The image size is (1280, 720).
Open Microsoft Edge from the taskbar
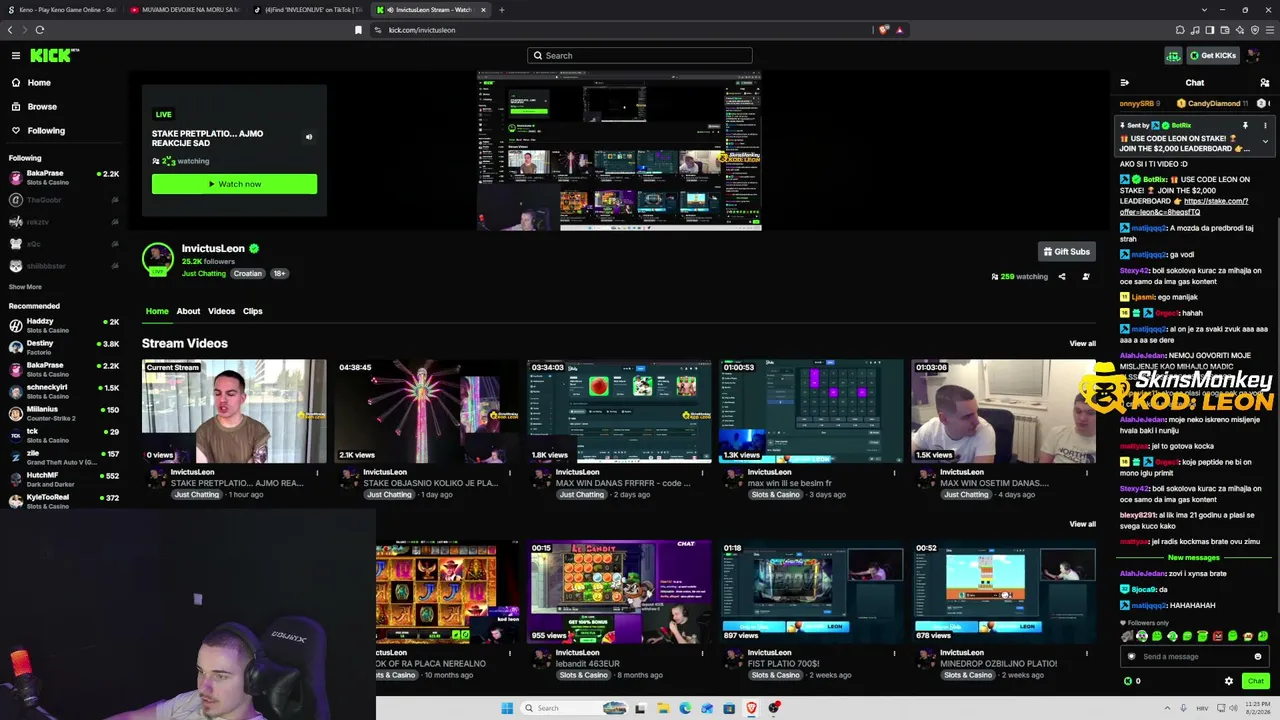(x=685, y=708)
